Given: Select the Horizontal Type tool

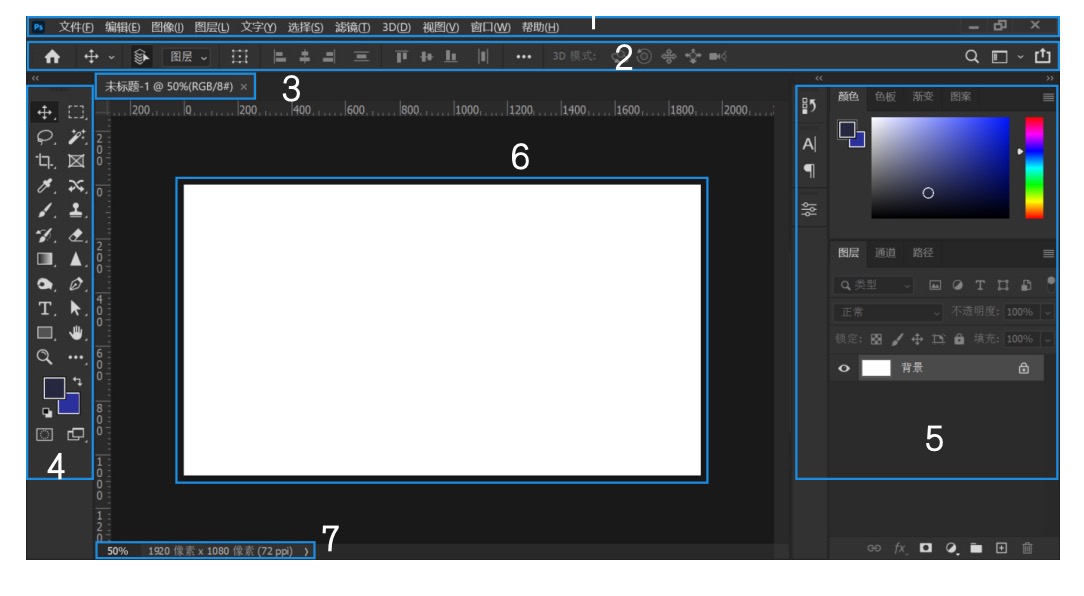Looking at the screenshot, I should coord(45,308).
